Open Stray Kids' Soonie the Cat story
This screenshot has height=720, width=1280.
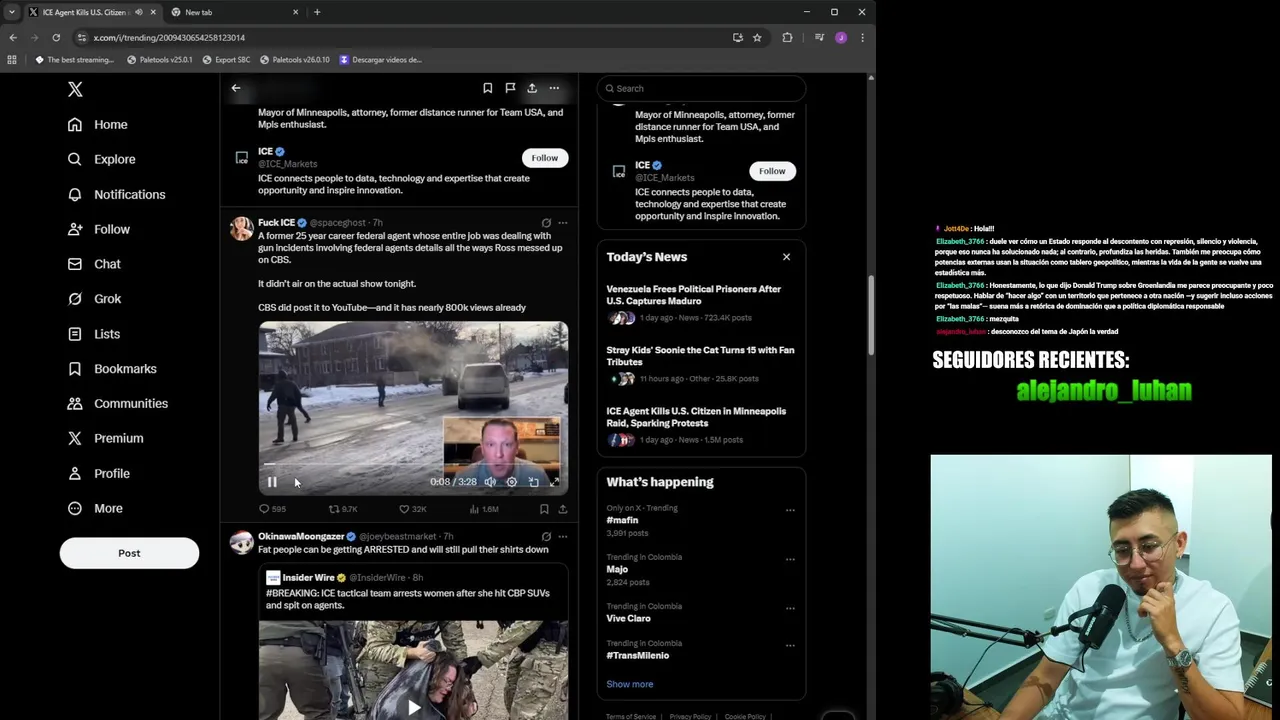(x=701, y=364)
